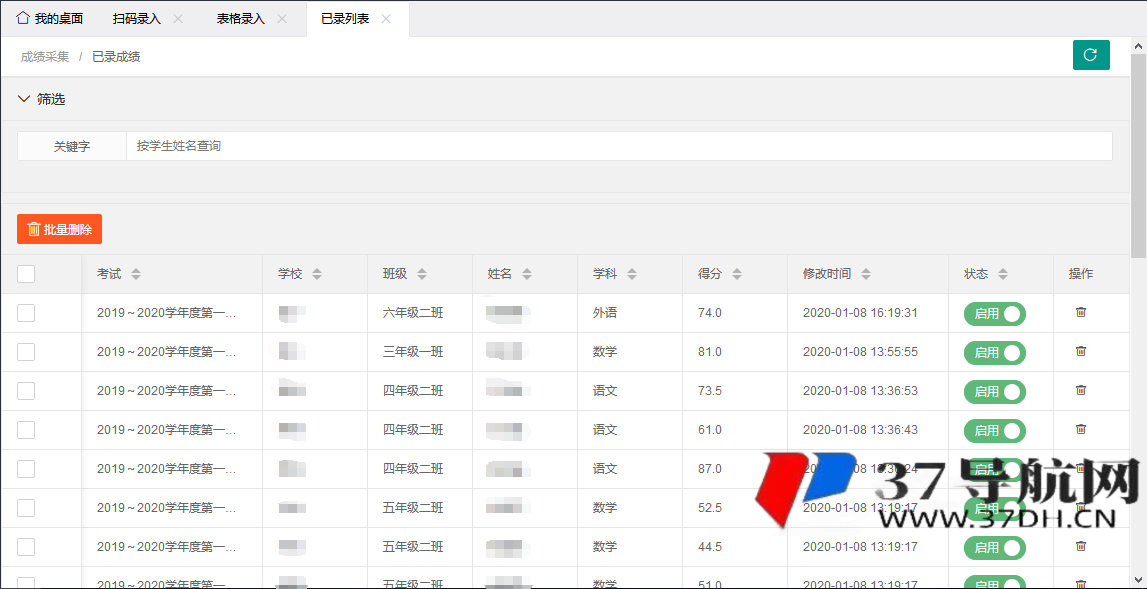Click the 批量删除 button
Viewport: 1147px width, 589px height.
point(59,229)
